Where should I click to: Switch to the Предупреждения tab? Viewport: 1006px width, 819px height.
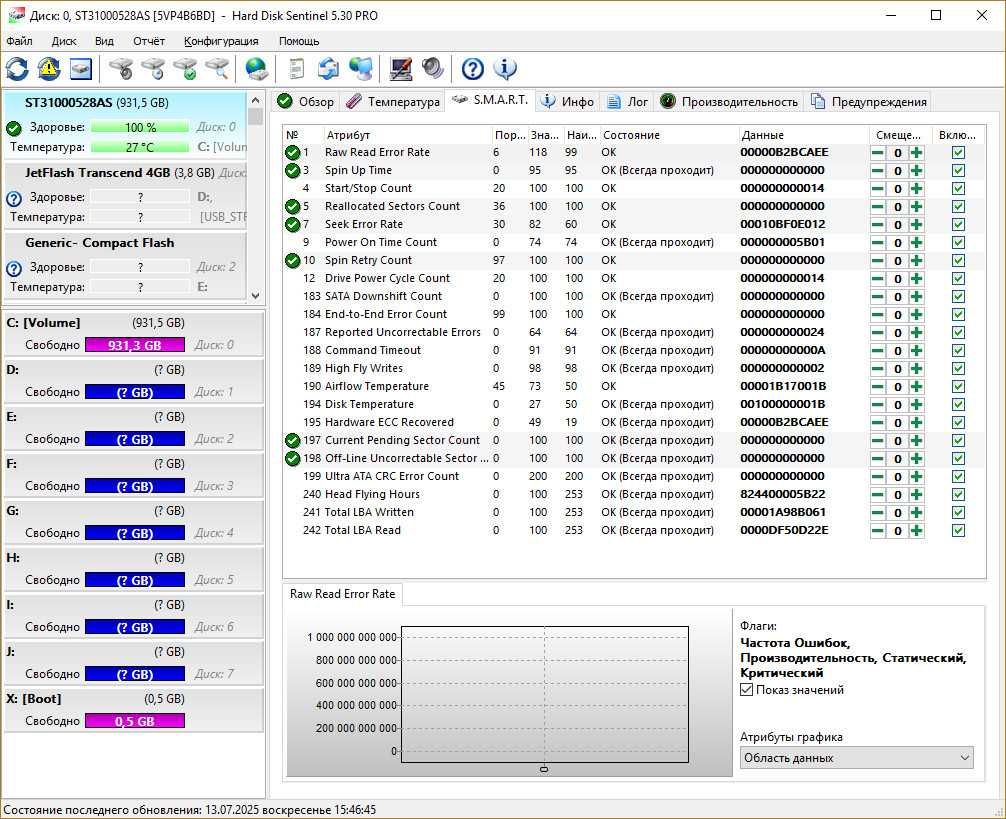[869, 101]
